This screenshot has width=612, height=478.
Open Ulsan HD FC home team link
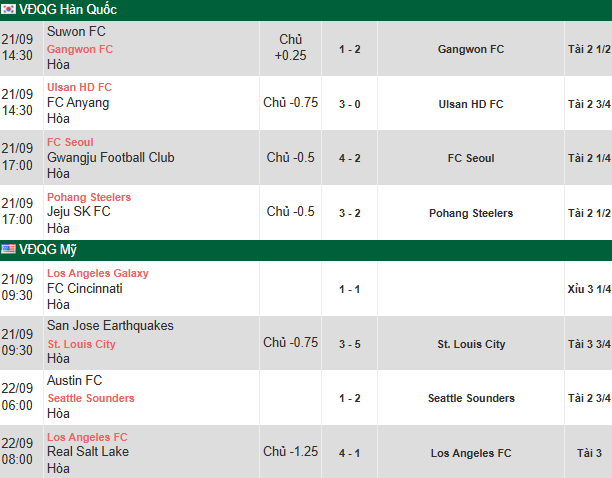[x=79, y=87]
